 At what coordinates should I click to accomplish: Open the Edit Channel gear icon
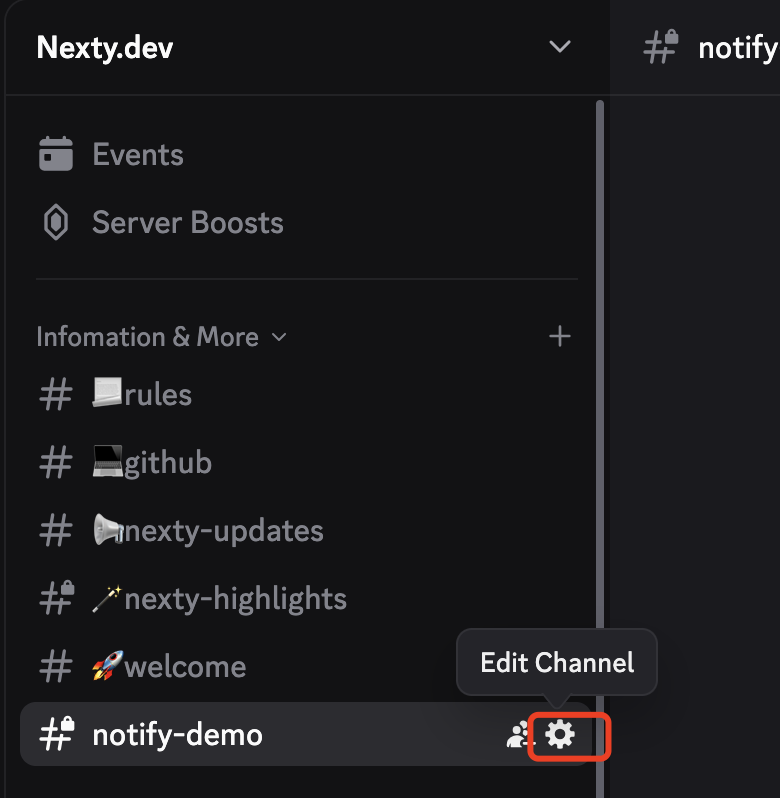tap(560, 736)
